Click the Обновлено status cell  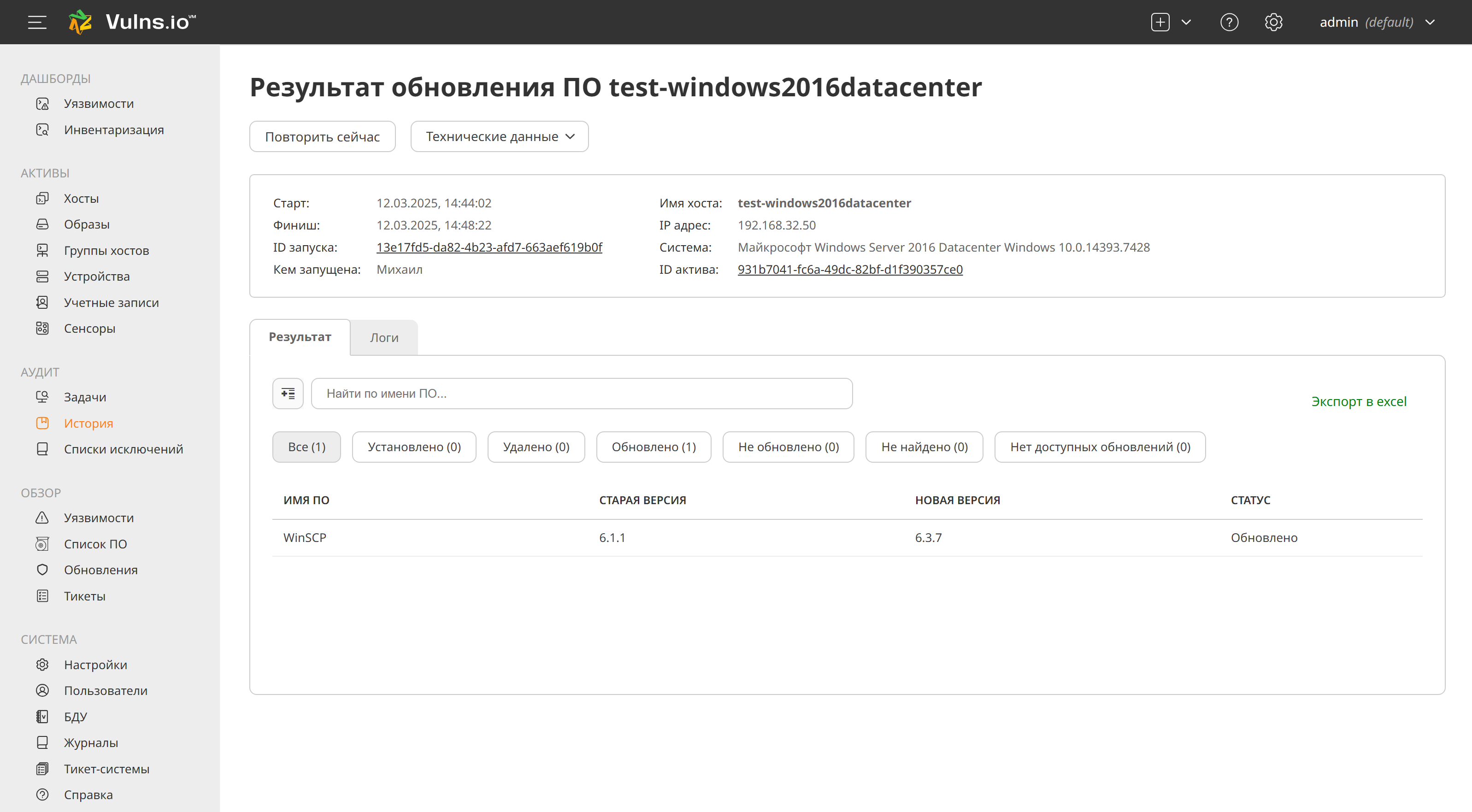(1264, 538)
